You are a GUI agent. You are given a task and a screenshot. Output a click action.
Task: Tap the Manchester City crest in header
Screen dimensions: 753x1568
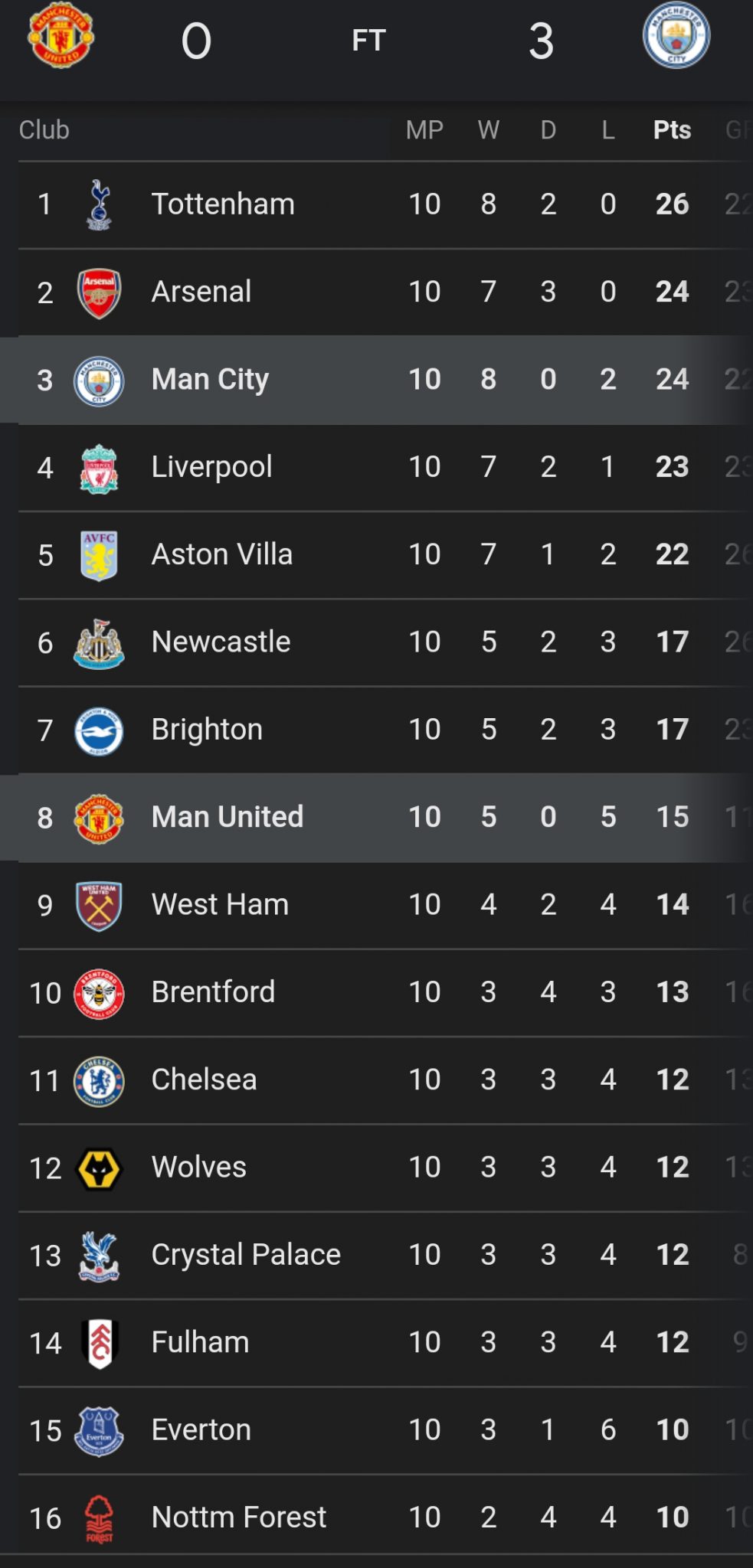pos(676,36)
